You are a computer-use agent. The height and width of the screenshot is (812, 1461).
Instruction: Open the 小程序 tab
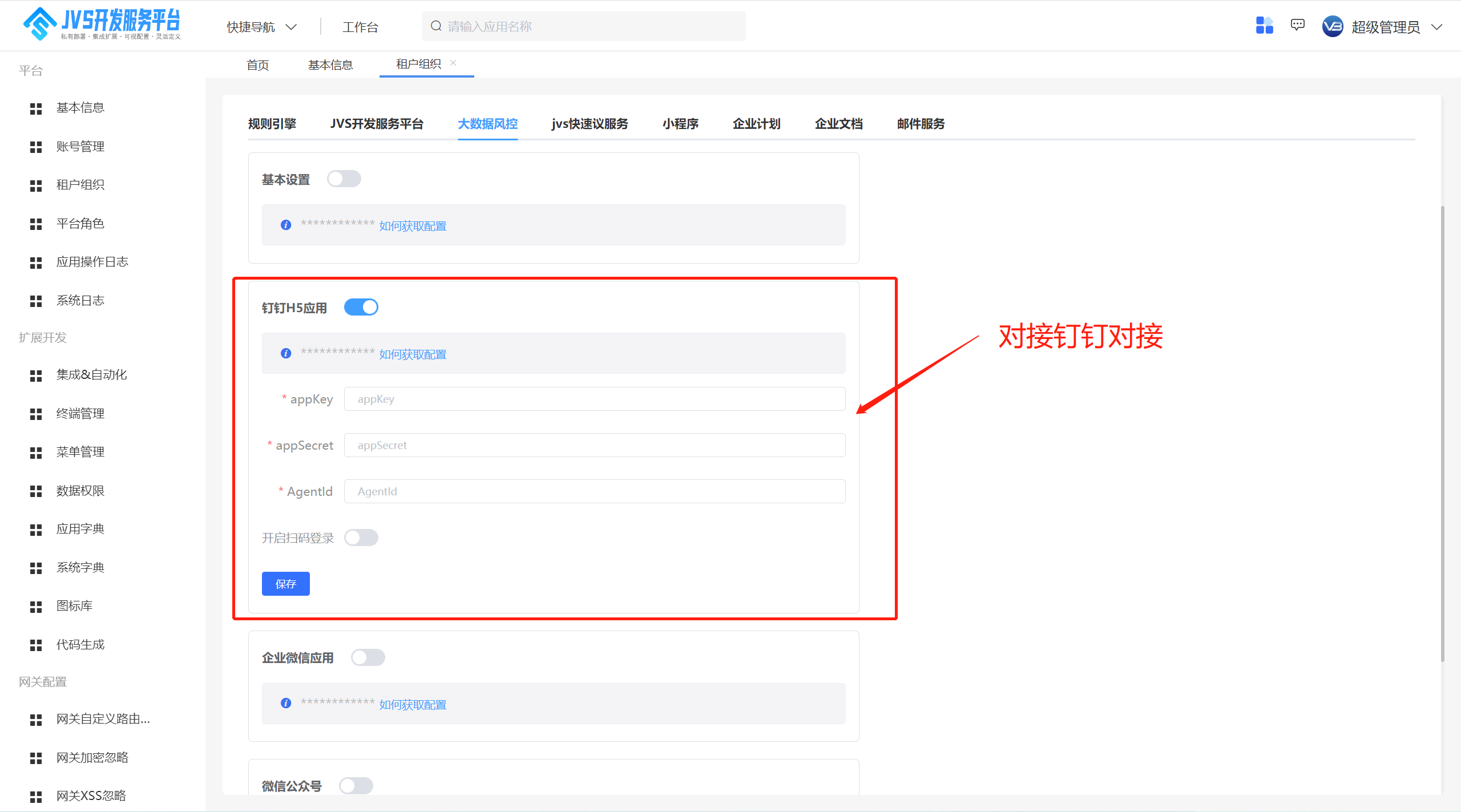pyautogui.click(x=680, y=124)
